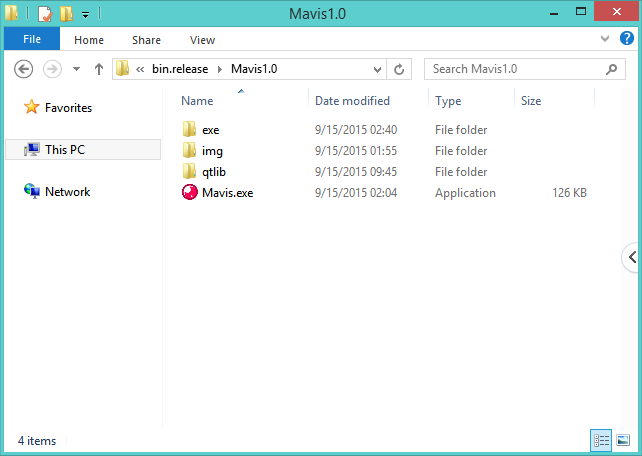This screenshot has width=642, height=456.
Task: Click the Forward arrow button
Action: click(x=52, y=69)
